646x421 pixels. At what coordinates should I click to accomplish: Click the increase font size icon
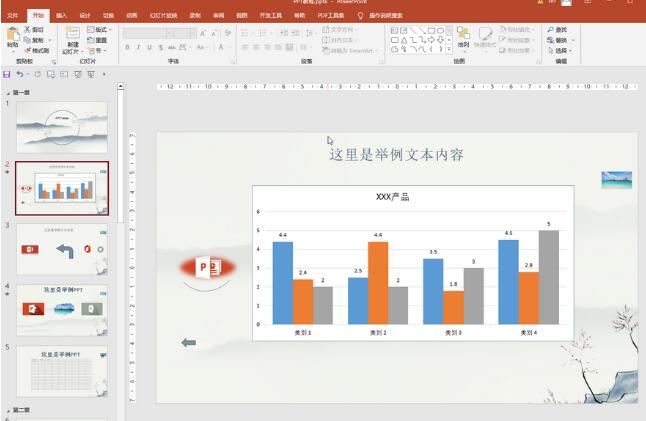click(x=203, y=33)
